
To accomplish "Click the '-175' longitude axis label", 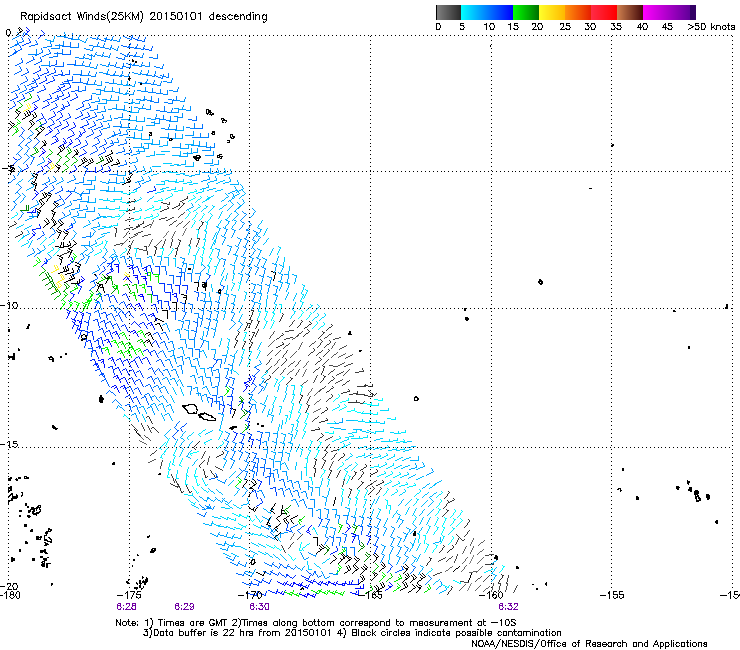I will tap(129, 595).
